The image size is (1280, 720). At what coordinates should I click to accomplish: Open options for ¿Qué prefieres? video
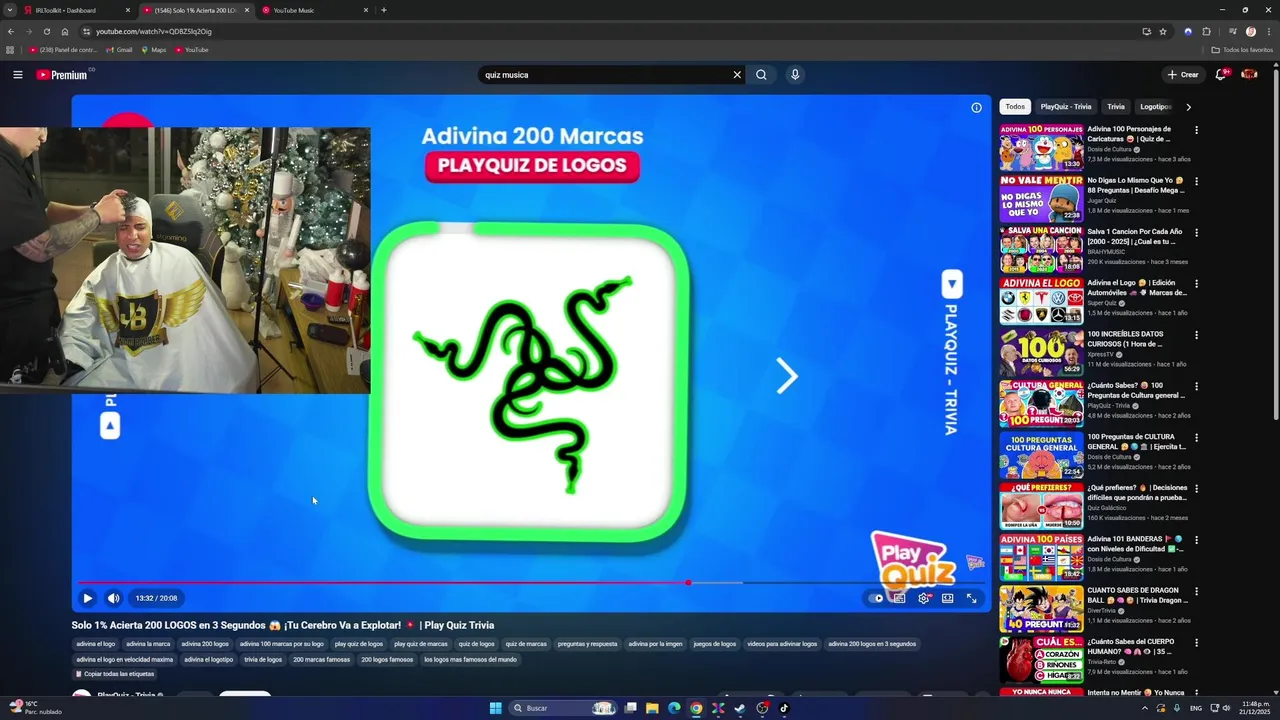[1196, 489]
